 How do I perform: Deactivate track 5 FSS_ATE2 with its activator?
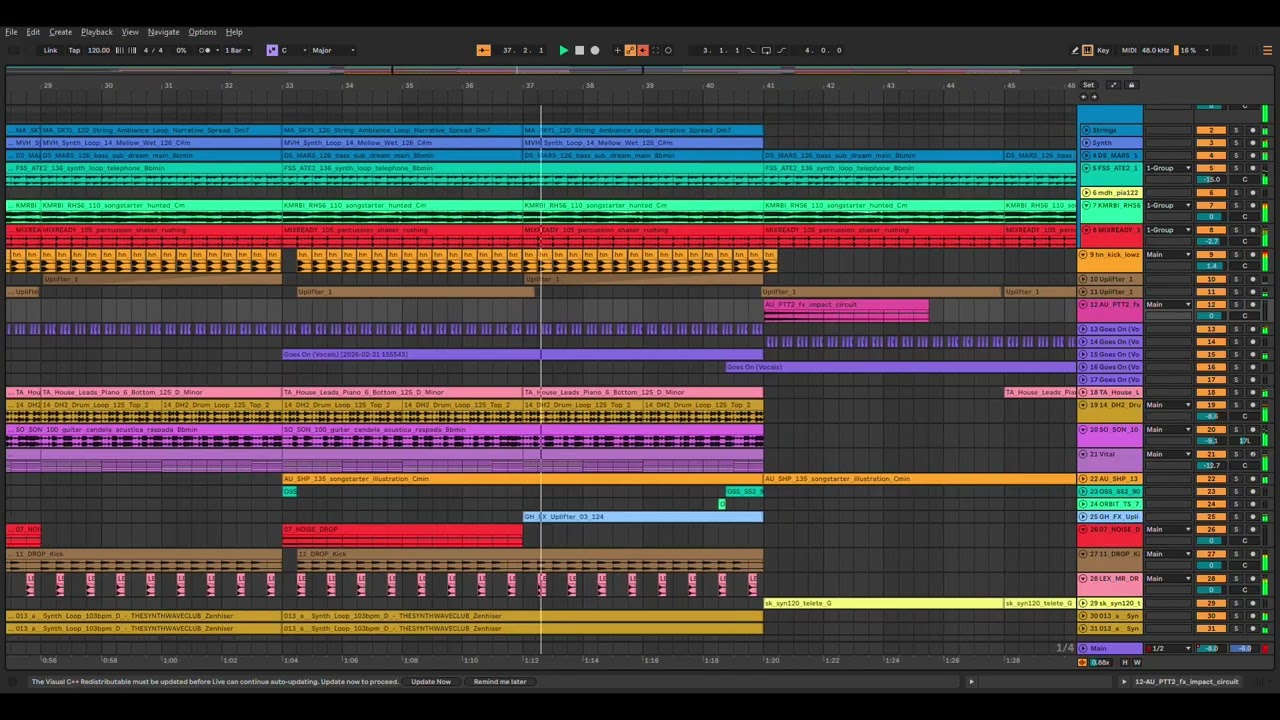point(1211,168)
